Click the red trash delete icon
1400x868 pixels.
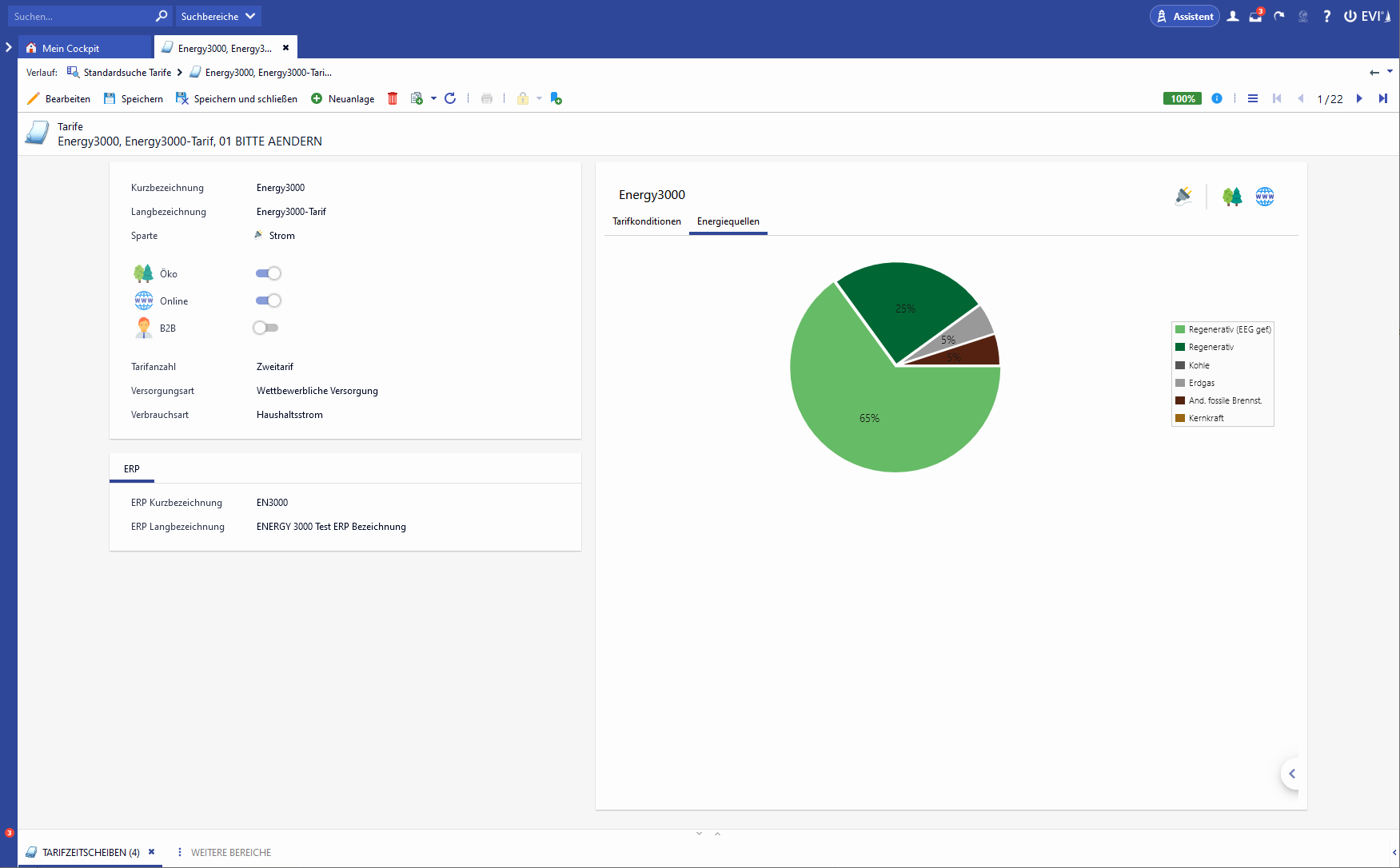click(x=393, y=98)
